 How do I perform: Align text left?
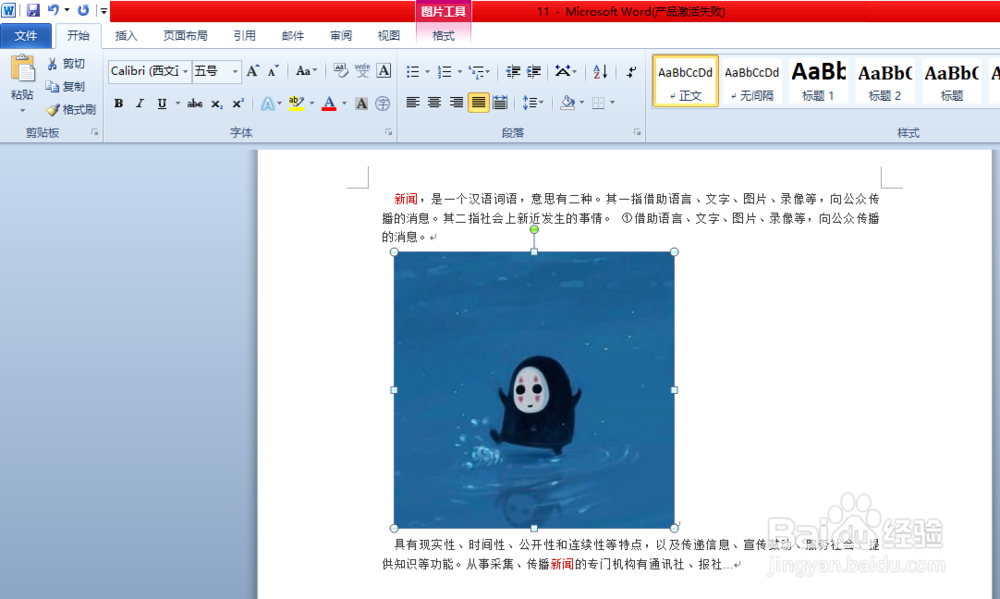point(413,103)
